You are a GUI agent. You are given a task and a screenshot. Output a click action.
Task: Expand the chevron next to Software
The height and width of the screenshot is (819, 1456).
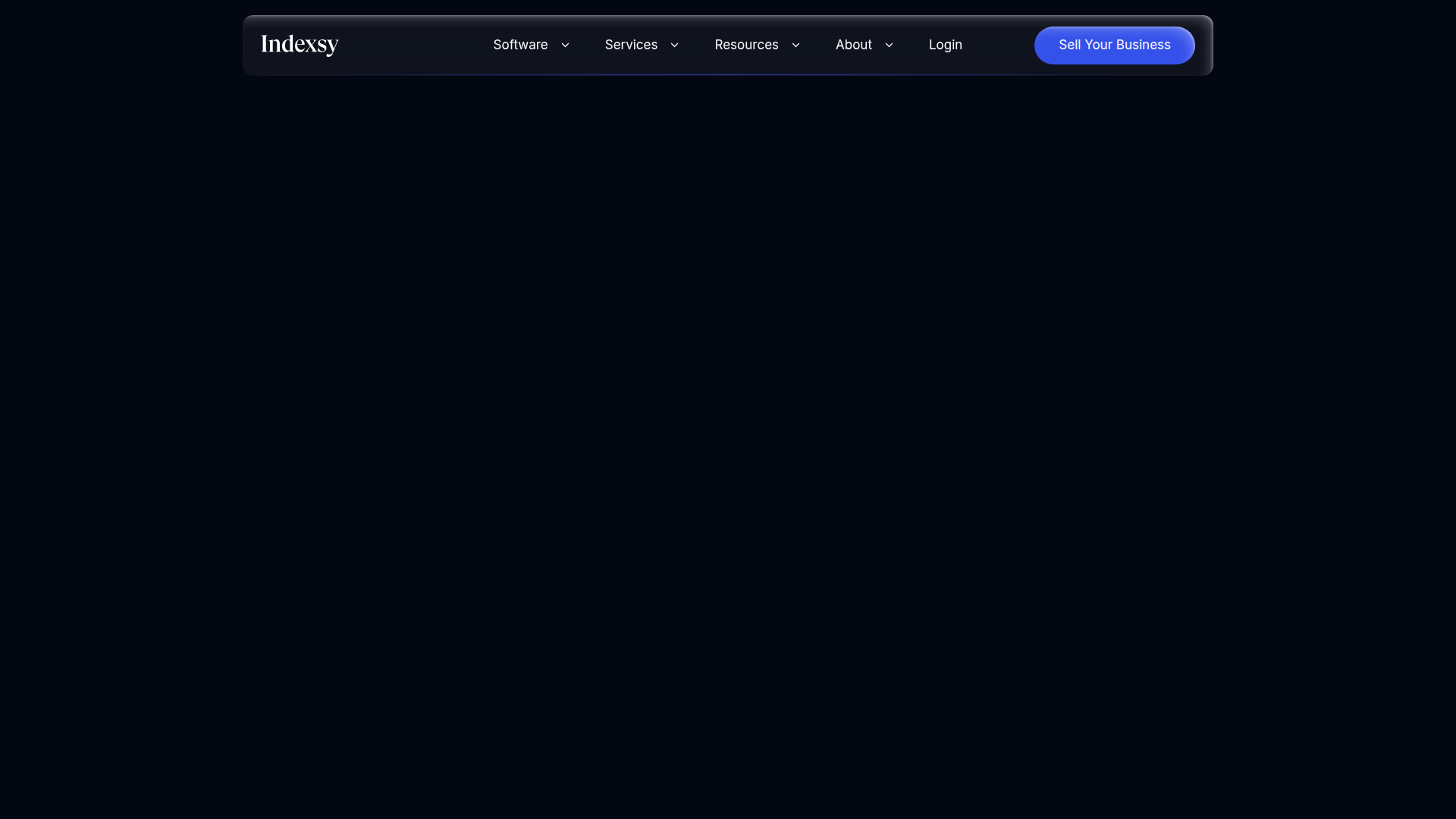click(565, 45)
